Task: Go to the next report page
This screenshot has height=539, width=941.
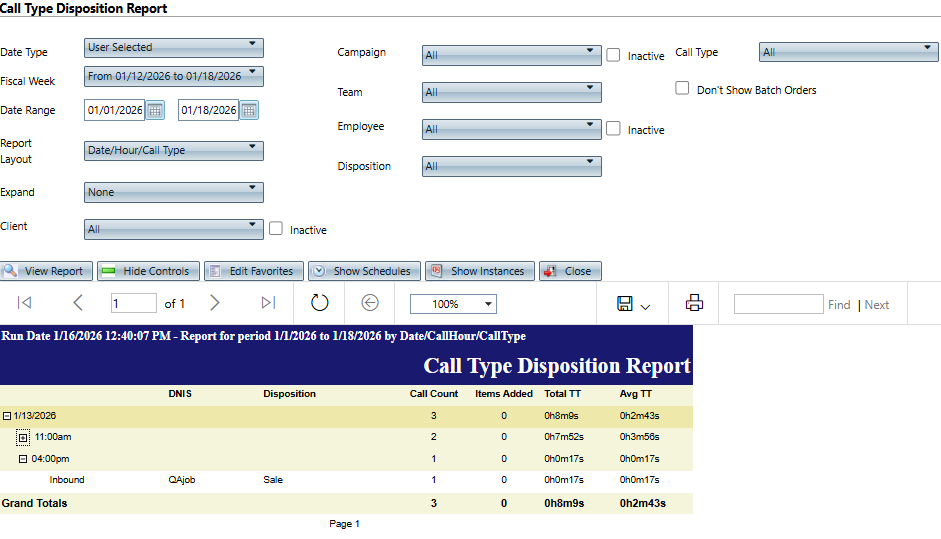Action: pyautogui.click(x=214, y=303)
